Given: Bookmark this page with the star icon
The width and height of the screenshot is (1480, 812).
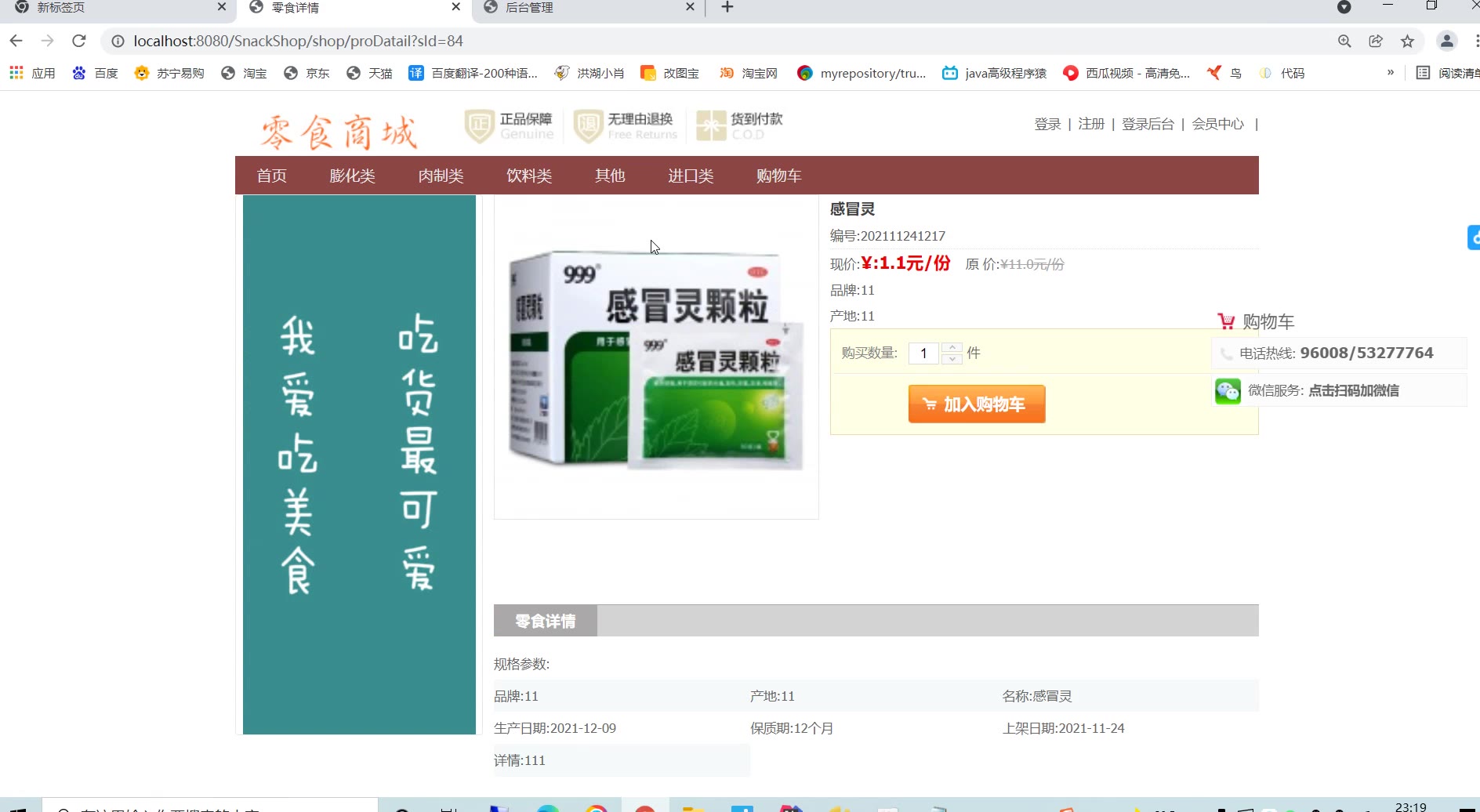Looking at the screenshot, I should click(1408, 41).
